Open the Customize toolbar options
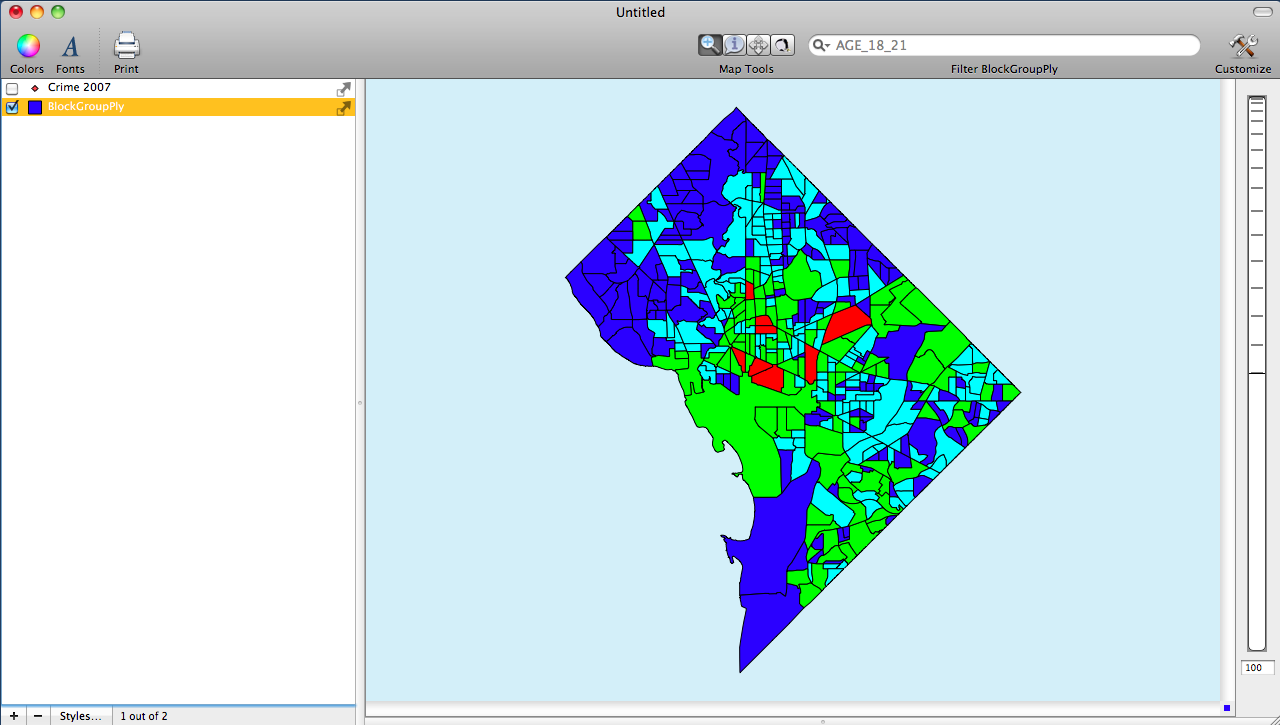This screenshot has height=725, width=1280. (x=1243, y=45)
